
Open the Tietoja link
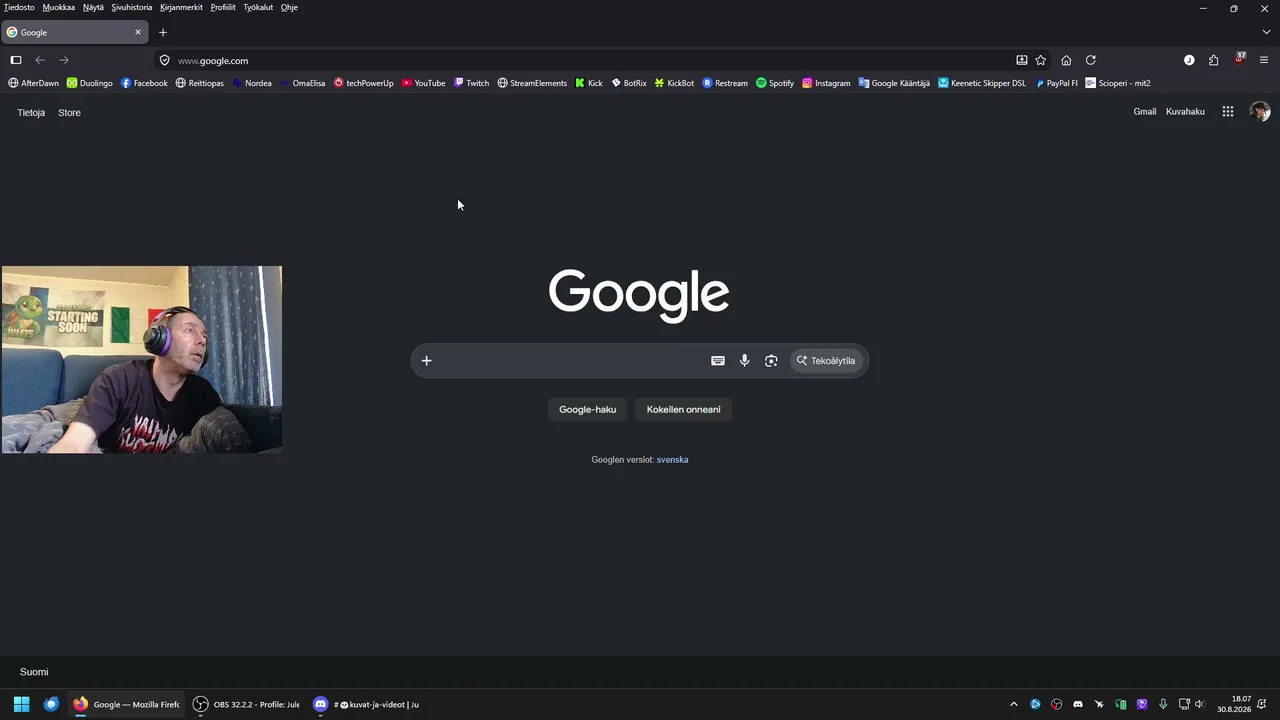click(31, 113)
